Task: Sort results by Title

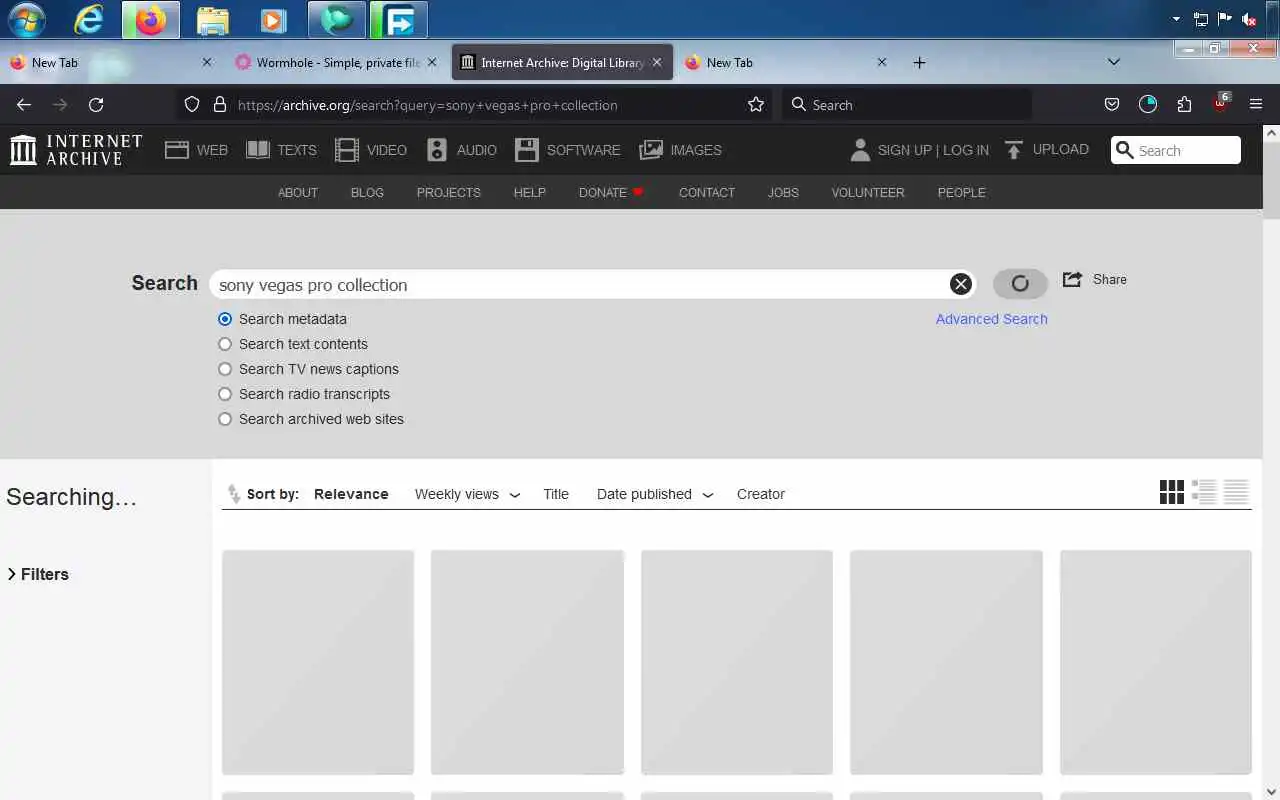Action: click(x=556, y=494)
